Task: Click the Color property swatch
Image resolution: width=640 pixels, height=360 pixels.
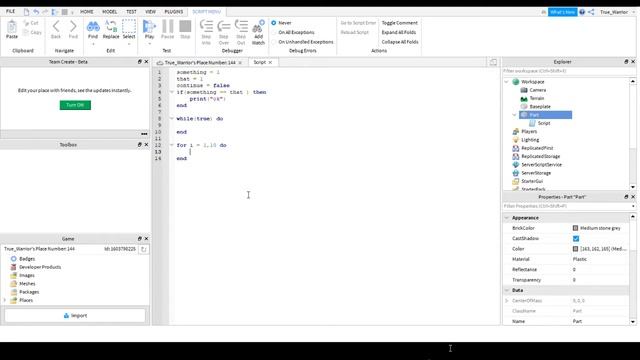Action: pyautogui.click(x=576, y=249)
